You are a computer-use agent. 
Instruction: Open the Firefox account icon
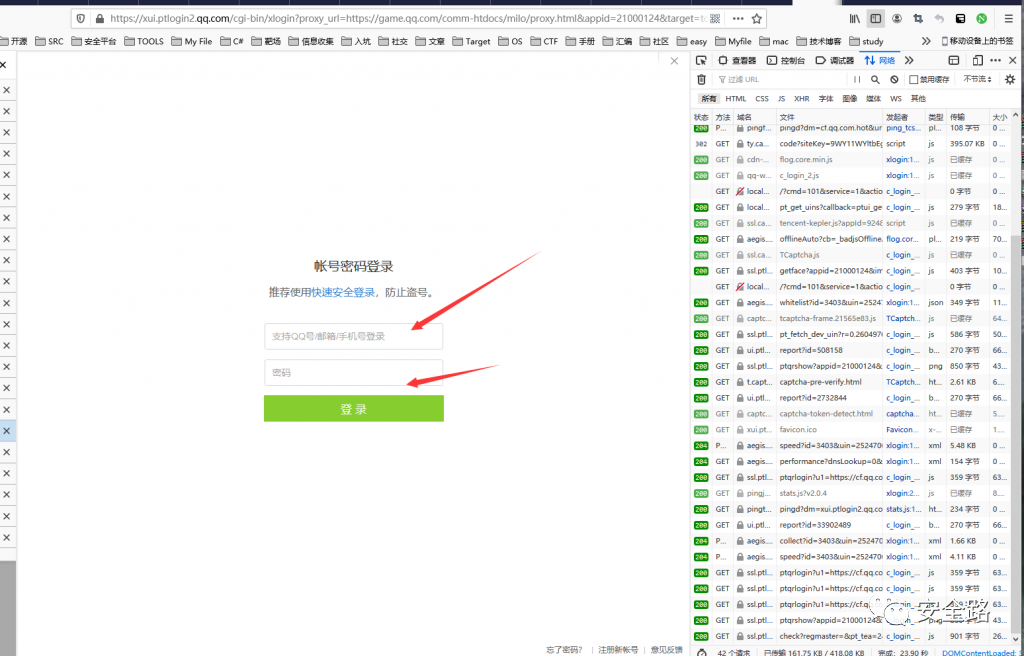(897, 19)
